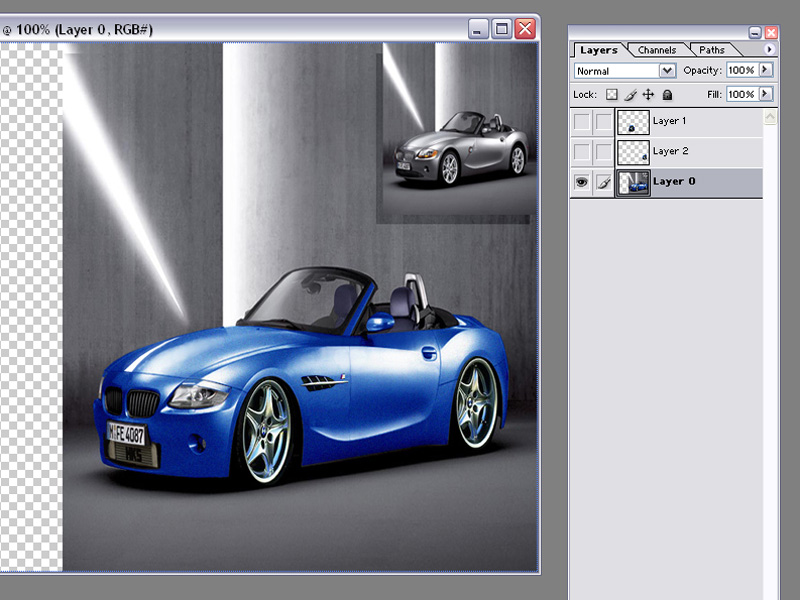This screenshot has height=600, width=800.
Task: Open the Opacity slider arrow
Action: (x=765, y=70)
